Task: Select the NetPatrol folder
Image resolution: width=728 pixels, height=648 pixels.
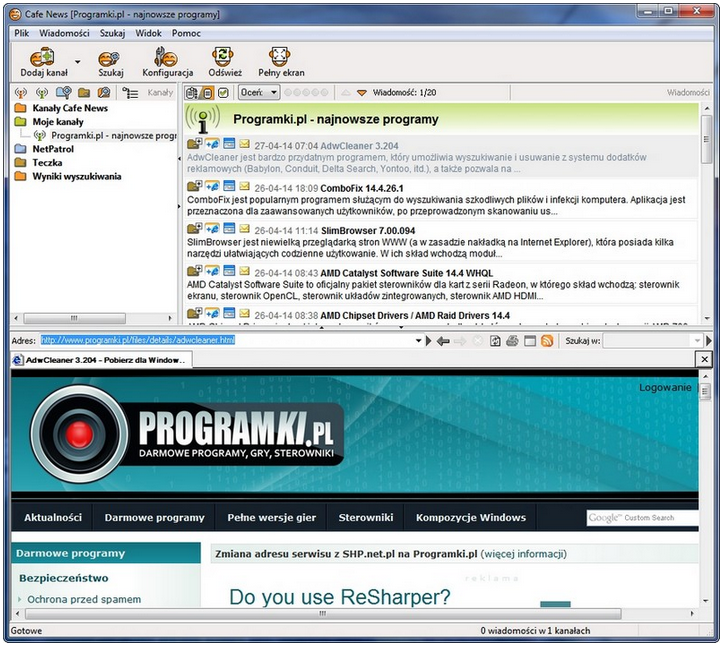Action: (53, 149)
